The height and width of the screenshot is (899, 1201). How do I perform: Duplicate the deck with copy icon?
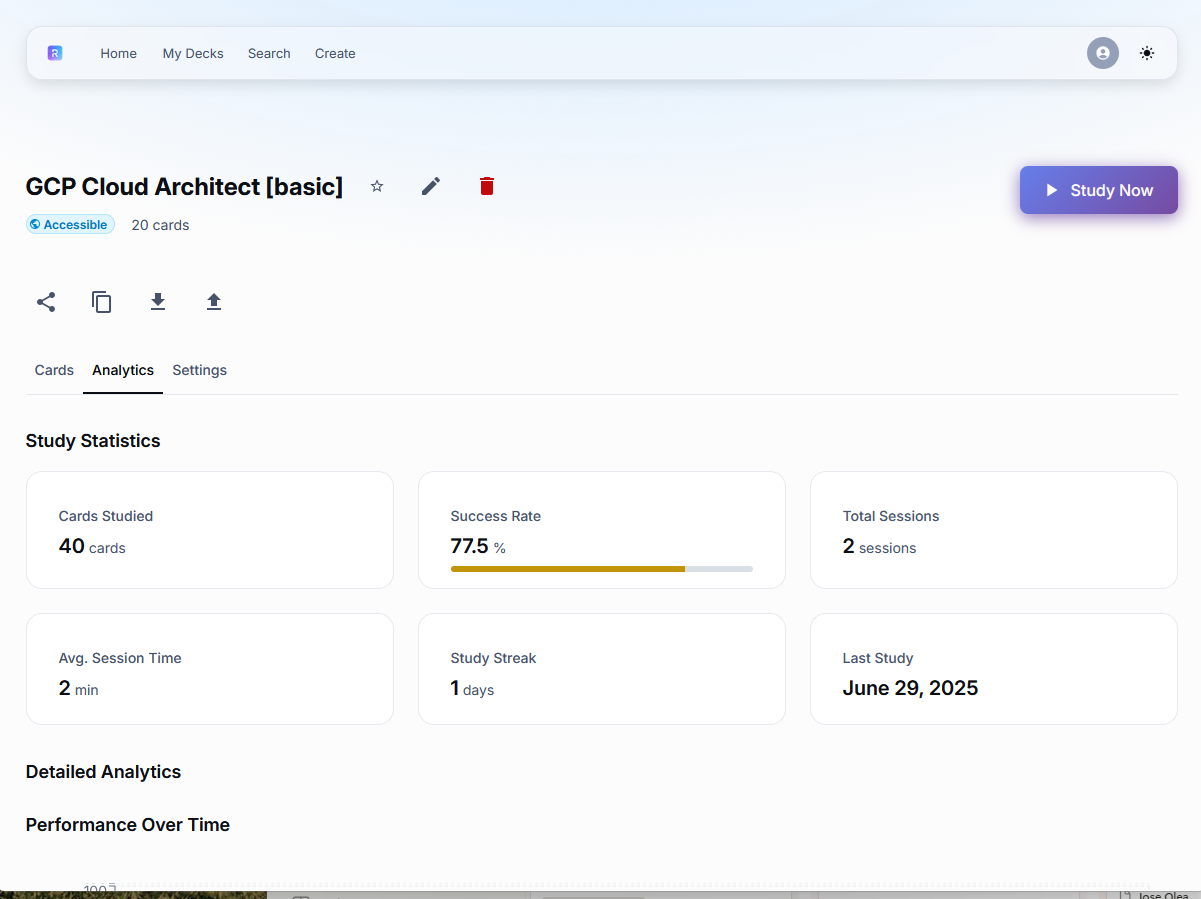click(x=102, y=302)
